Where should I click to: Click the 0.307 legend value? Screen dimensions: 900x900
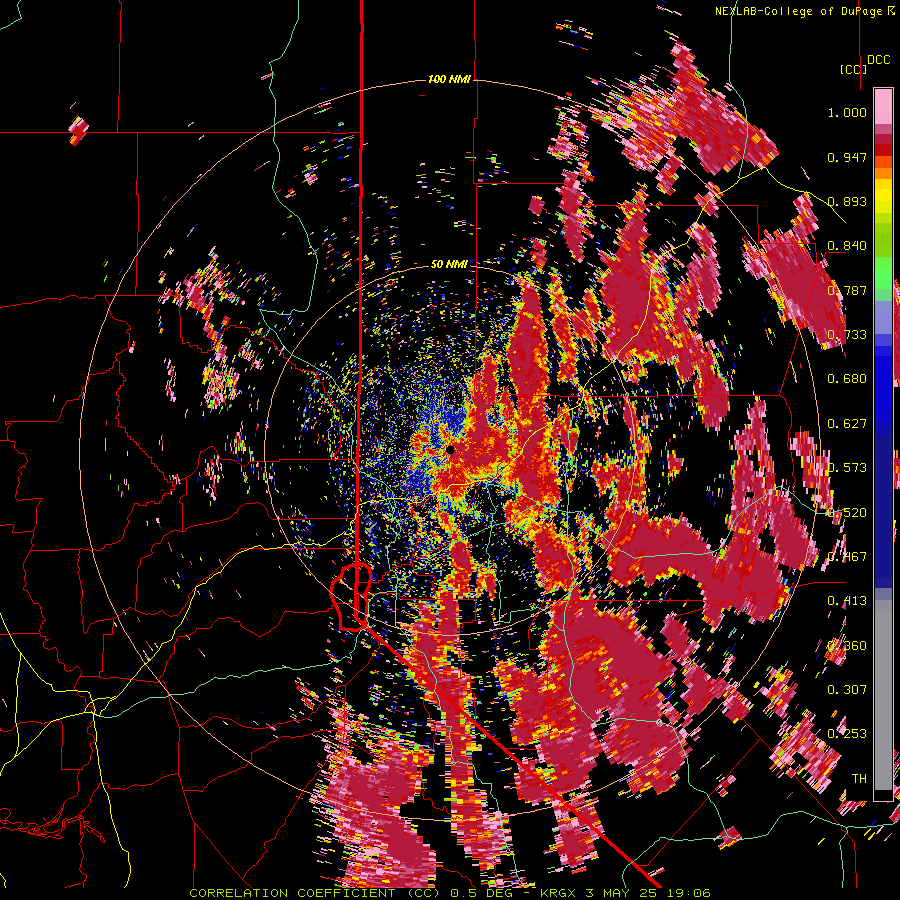click(847, 689)
